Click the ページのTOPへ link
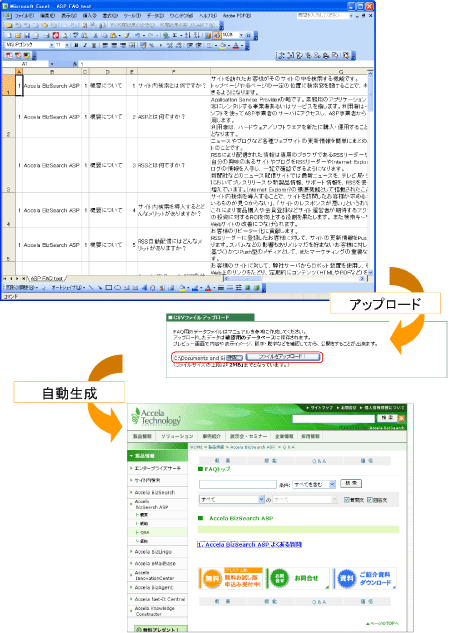This screenshot has height=633, width=450. (383, 623)
